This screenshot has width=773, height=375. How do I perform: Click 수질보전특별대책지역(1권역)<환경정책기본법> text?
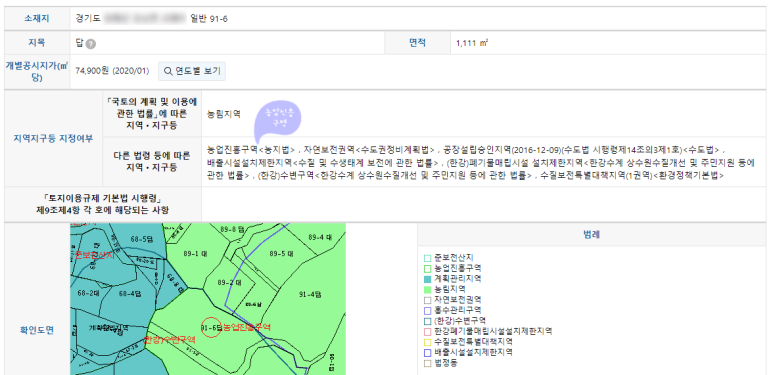click(x=632, y=175)
